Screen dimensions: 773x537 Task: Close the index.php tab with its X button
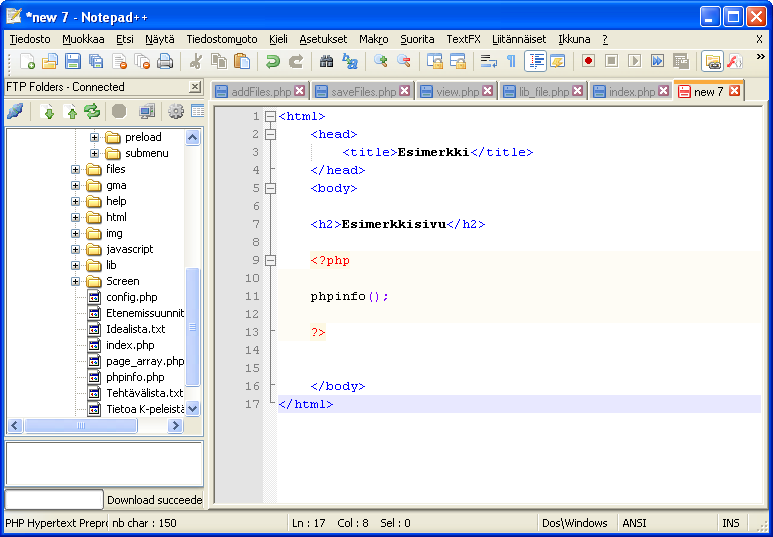pos(664,91)
